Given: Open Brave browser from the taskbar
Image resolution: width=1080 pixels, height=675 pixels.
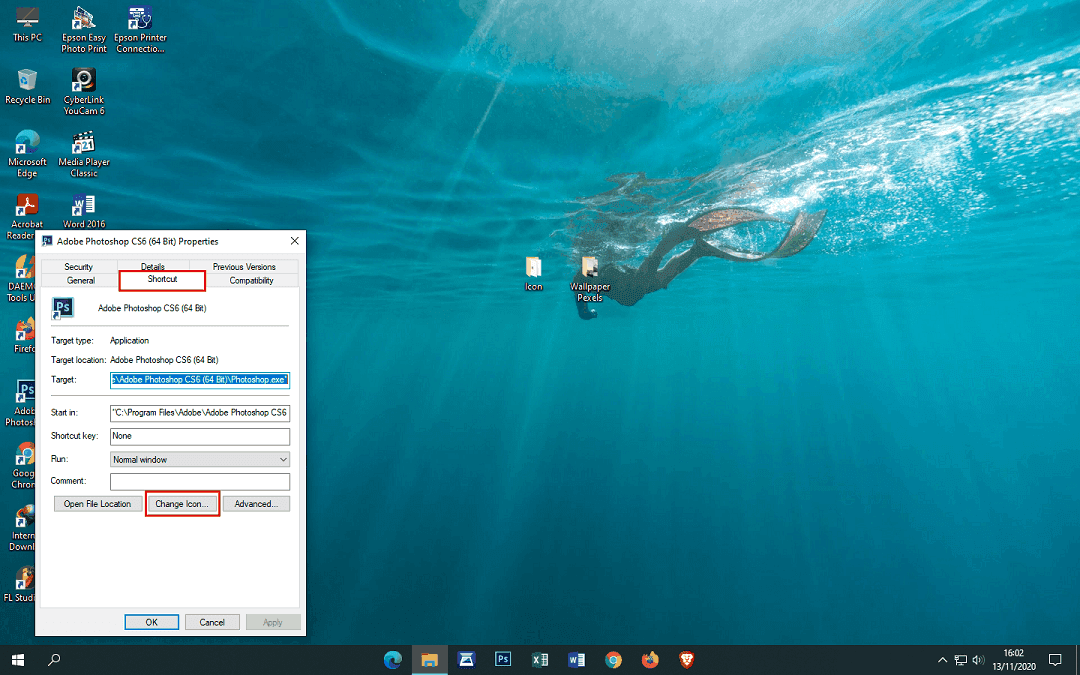Looking at the screenshot, I should 687,660.
